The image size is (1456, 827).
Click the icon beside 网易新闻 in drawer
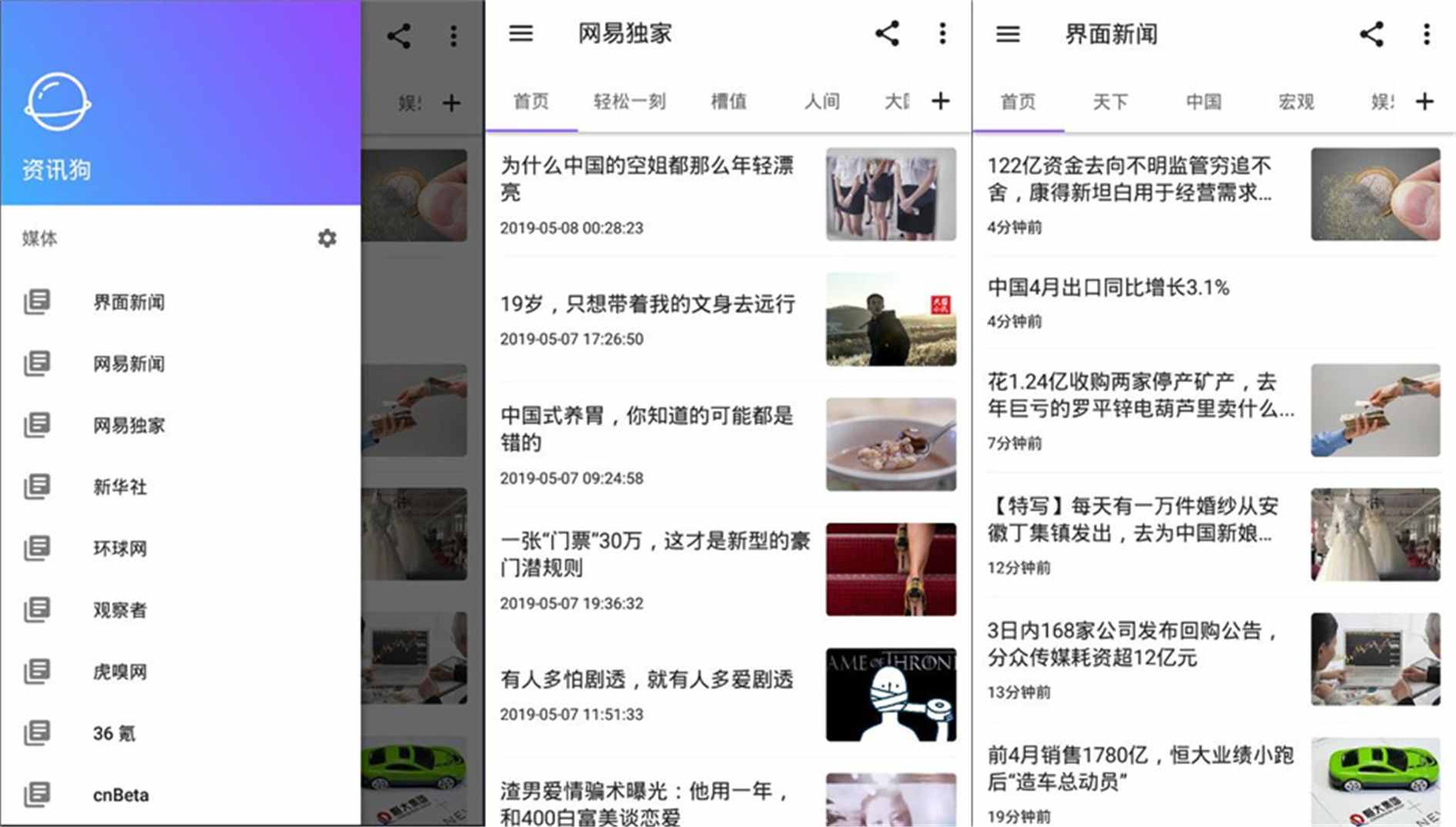click(x=37, y=363)
